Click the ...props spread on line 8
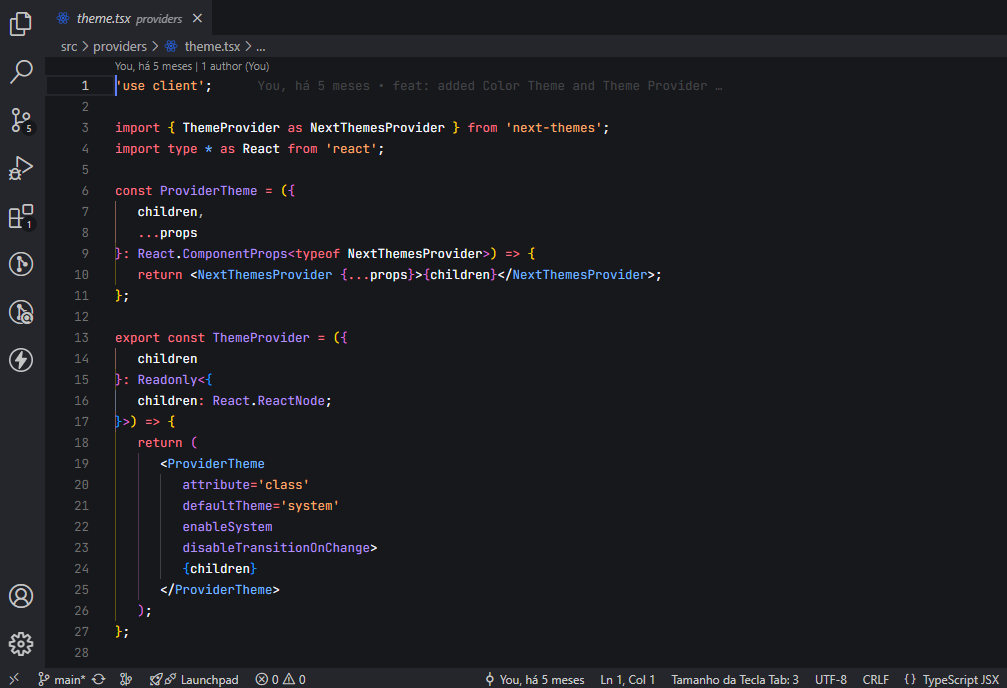 coord(167,233)
